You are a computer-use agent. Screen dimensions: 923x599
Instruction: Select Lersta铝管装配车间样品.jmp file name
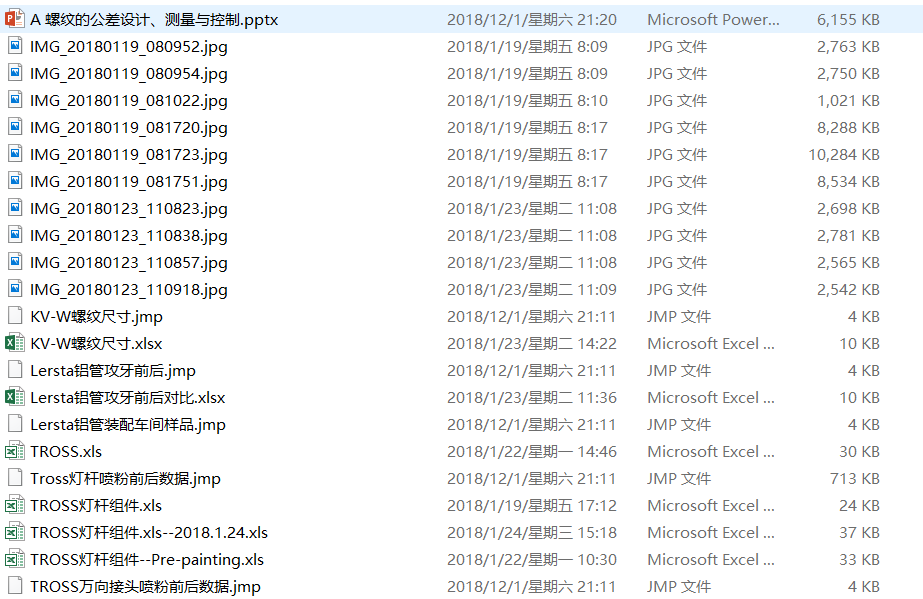tap(128, 424)
